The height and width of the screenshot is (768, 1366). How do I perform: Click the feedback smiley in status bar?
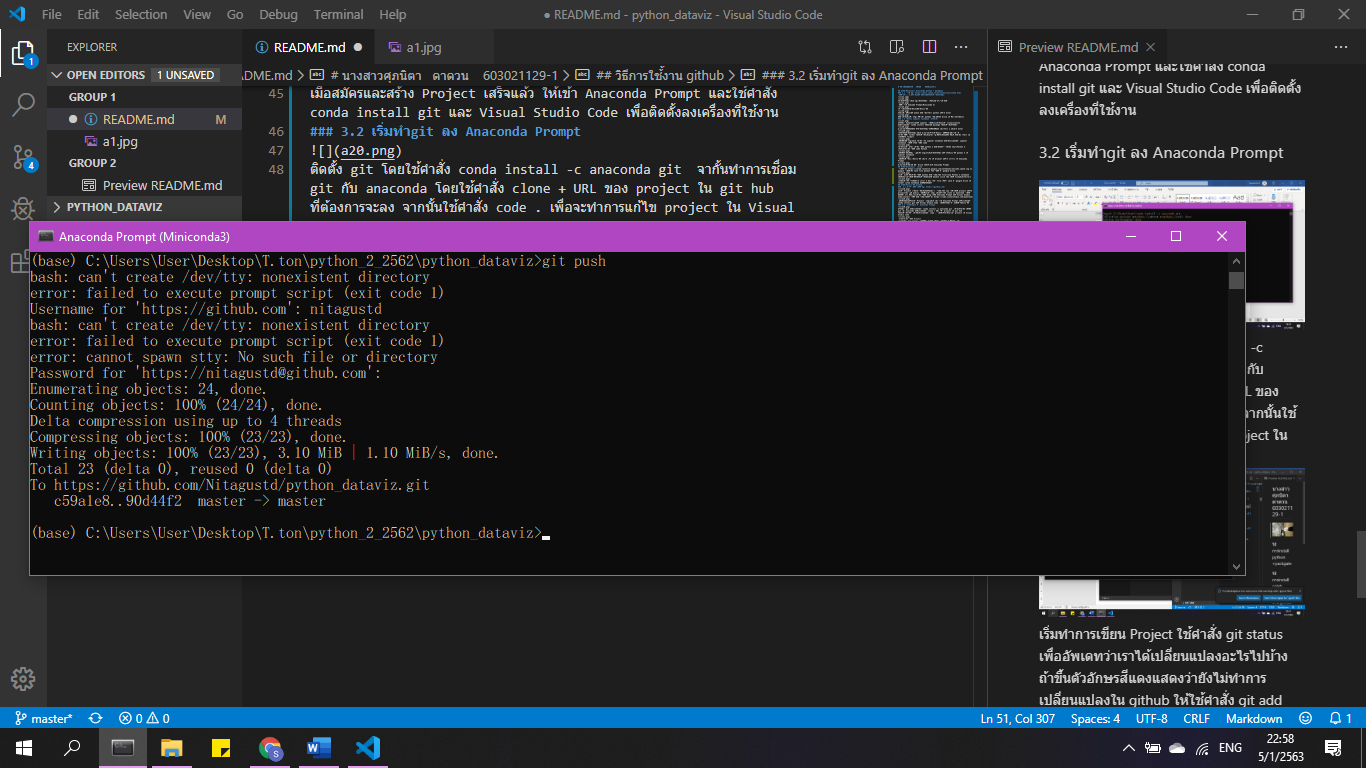[1305, 718]
